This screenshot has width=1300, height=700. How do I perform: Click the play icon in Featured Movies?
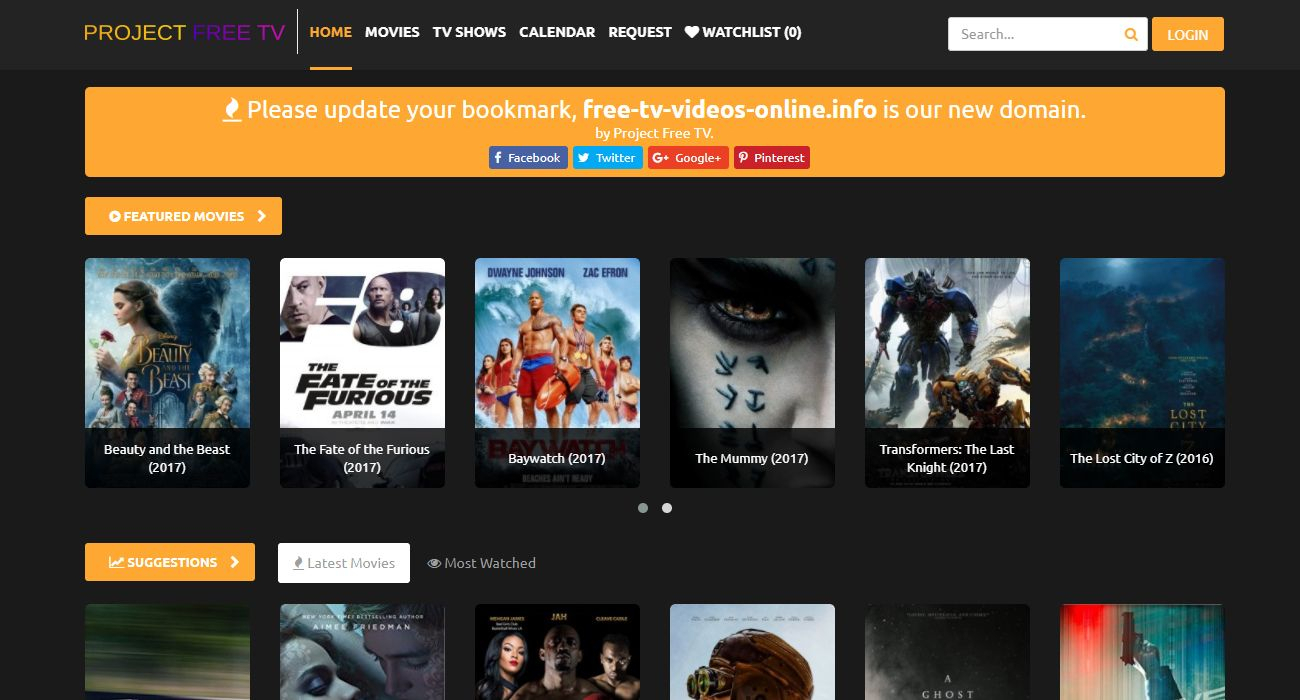click(115, 216)
